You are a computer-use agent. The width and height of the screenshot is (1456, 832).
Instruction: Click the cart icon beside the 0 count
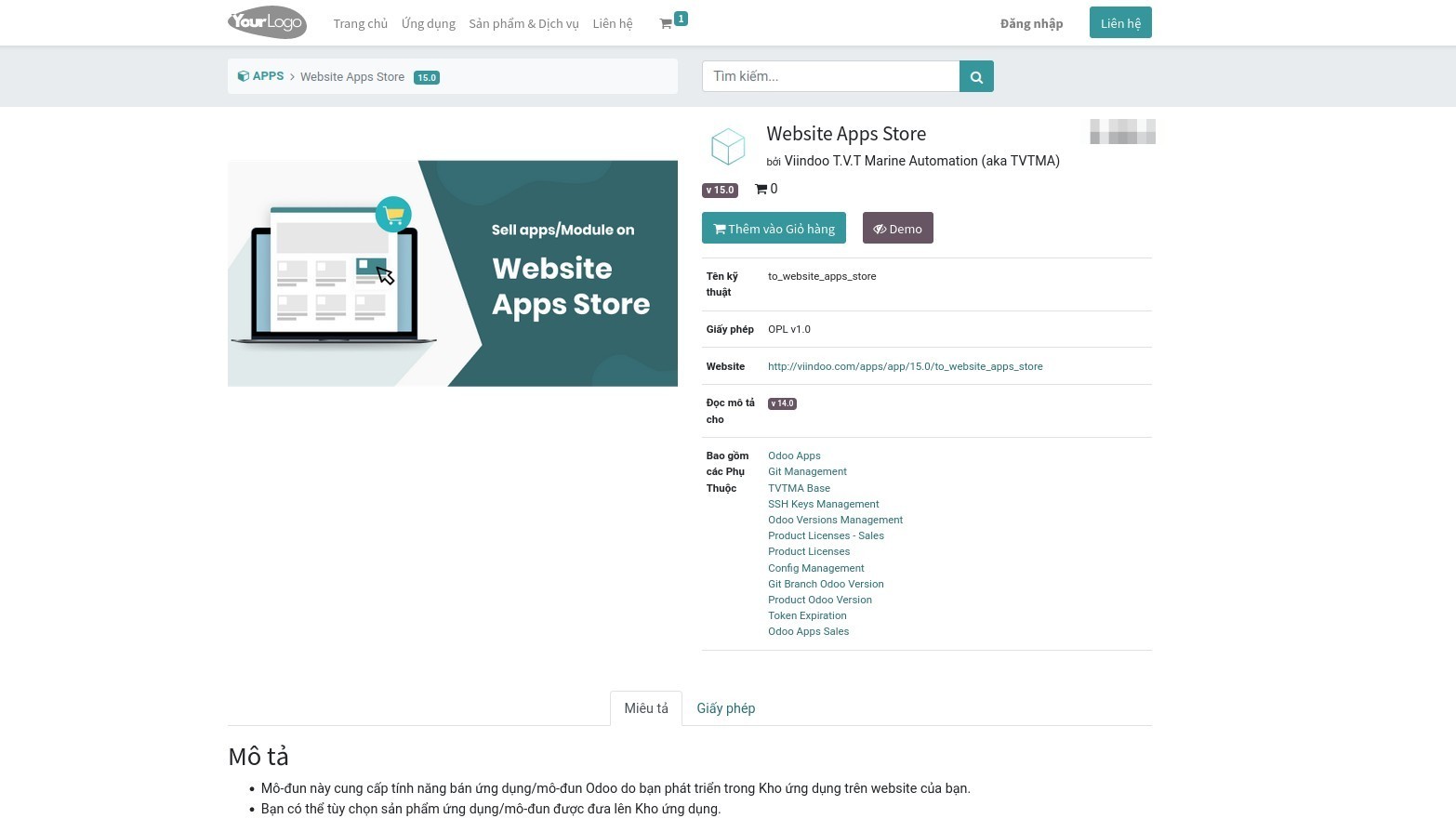point(761,189)
